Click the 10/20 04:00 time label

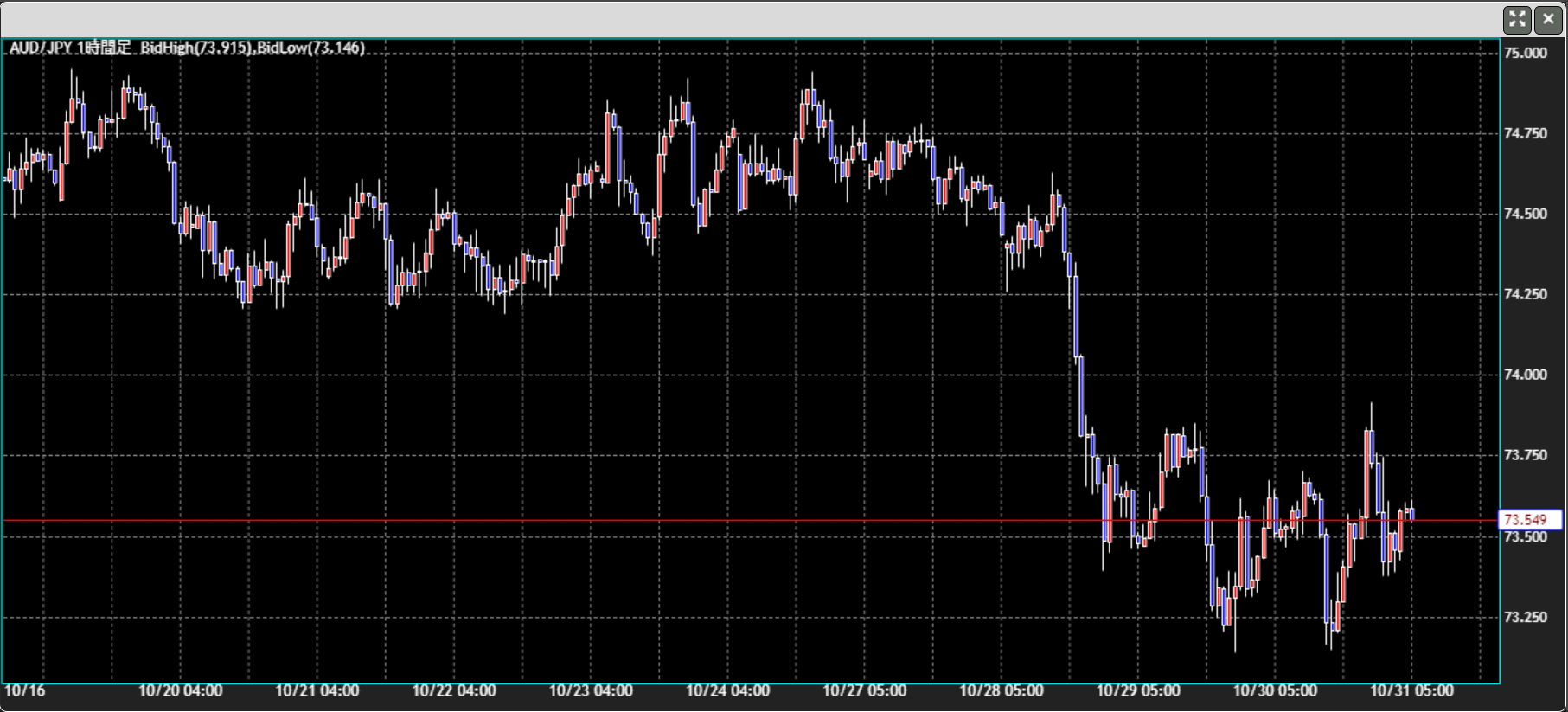tap(181, 691)
